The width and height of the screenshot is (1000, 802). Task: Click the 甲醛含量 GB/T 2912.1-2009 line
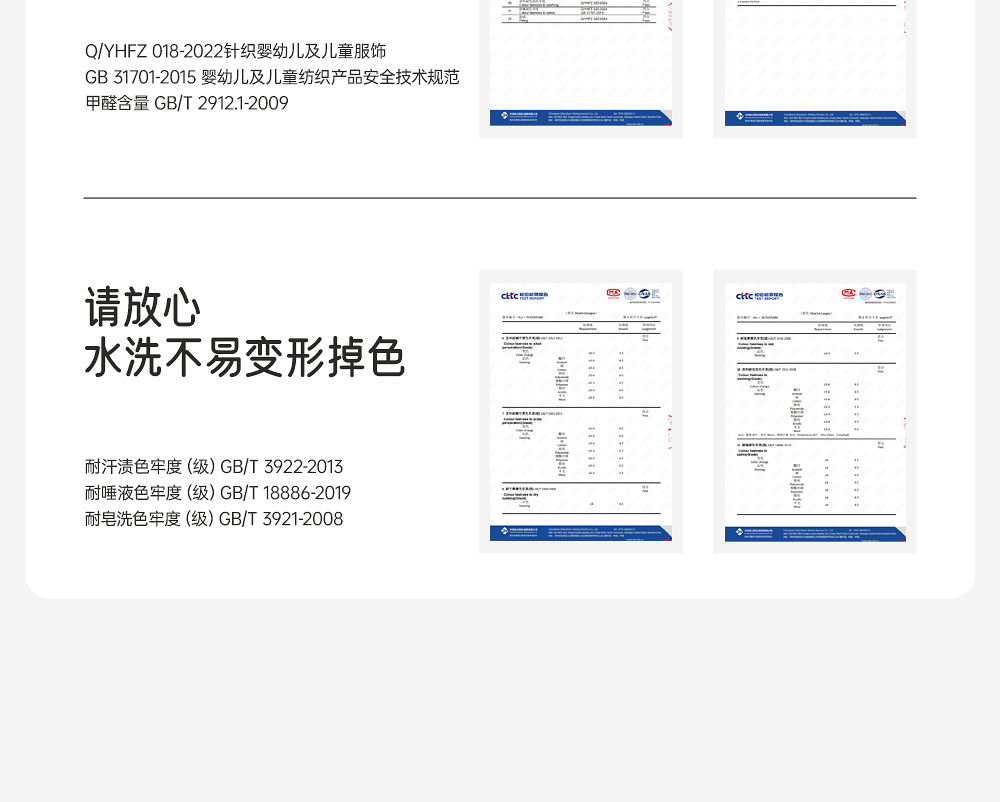[x=186, y=103]
